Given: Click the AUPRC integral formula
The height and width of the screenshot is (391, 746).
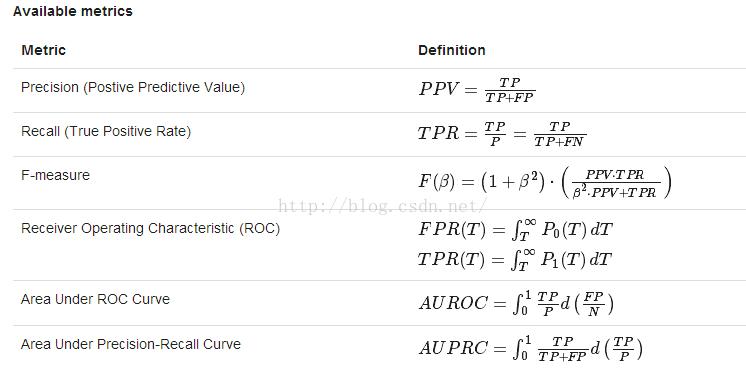Looking at the screenshot, I should tap(531, 349).
